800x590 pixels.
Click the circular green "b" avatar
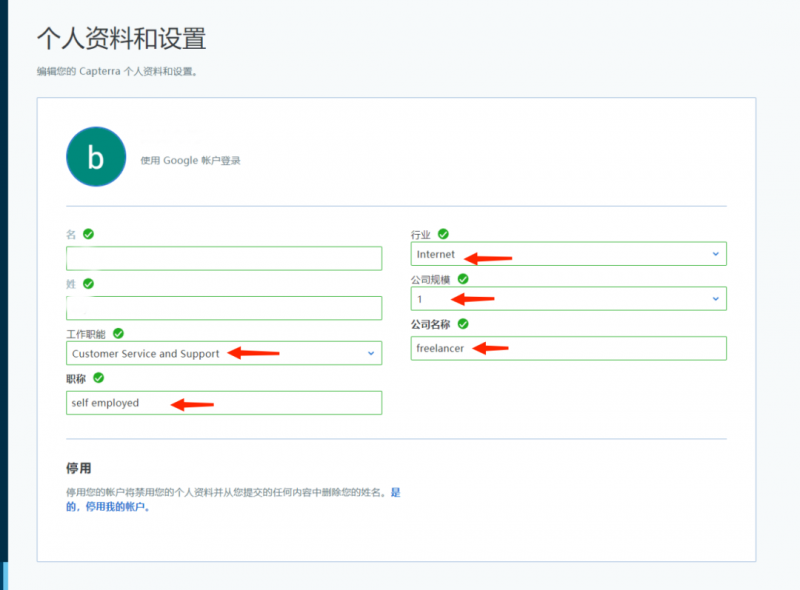tap(95, 156)
